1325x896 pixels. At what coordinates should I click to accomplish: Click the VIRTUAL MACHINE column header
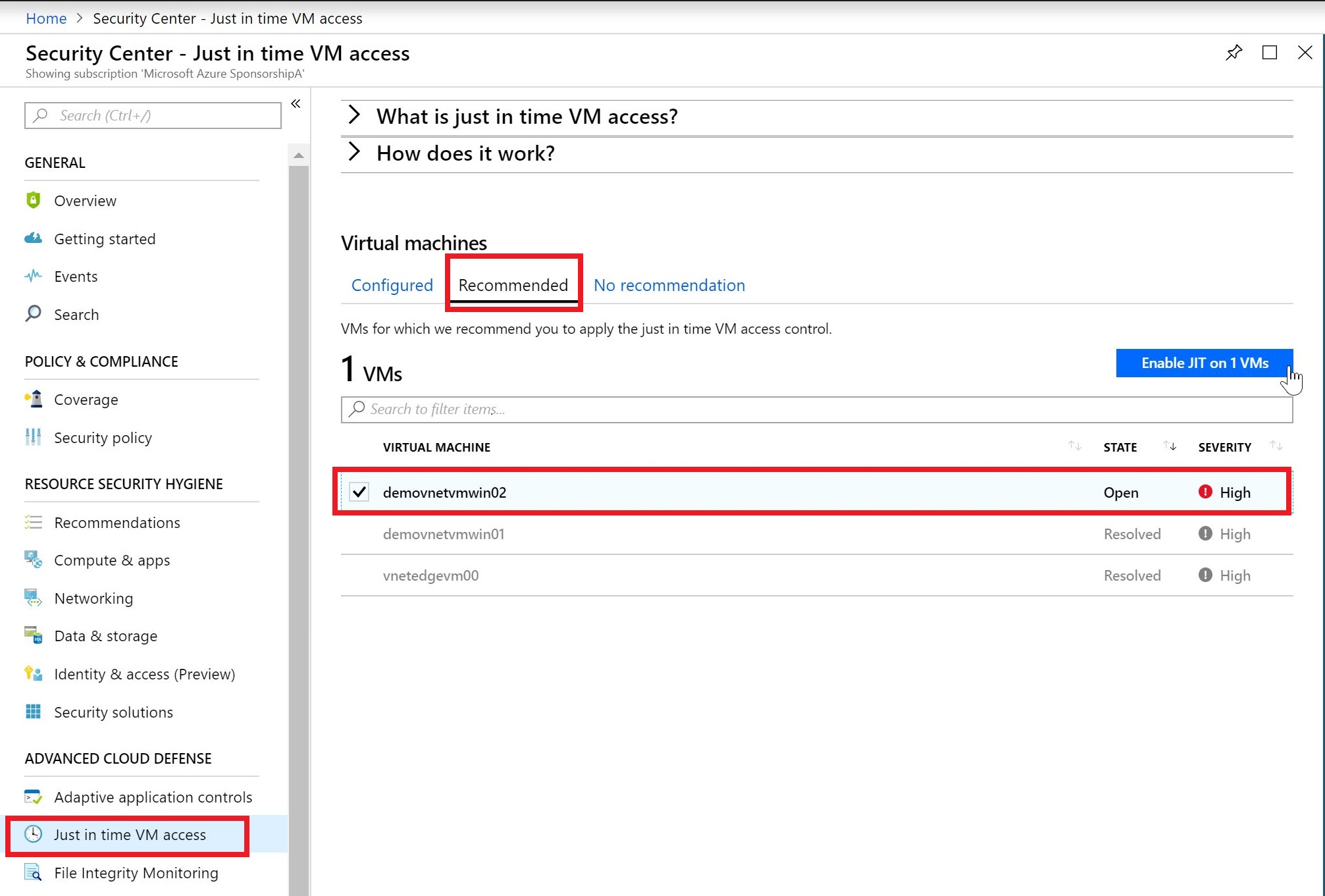436,447
